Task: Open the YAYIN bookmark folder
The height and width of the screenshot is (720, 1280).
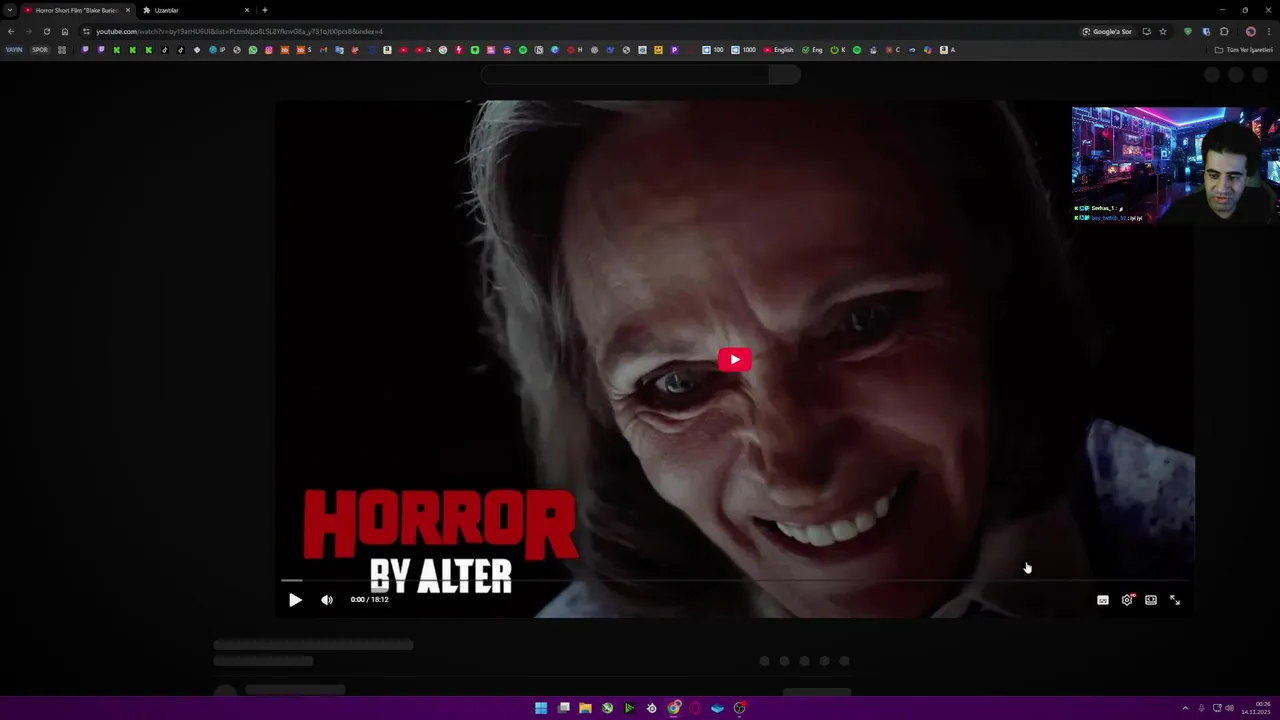Action: pyautogui.click(x=14, y=50)
